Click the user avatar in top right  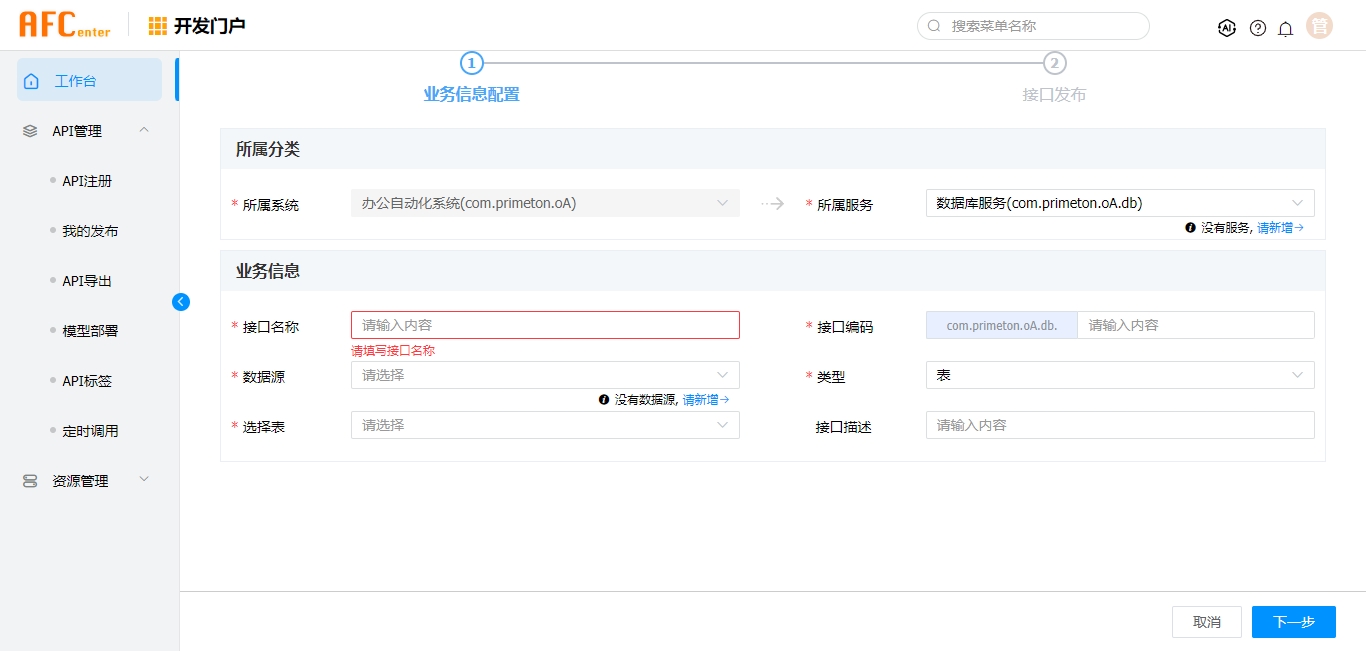tap(1319, 27)
